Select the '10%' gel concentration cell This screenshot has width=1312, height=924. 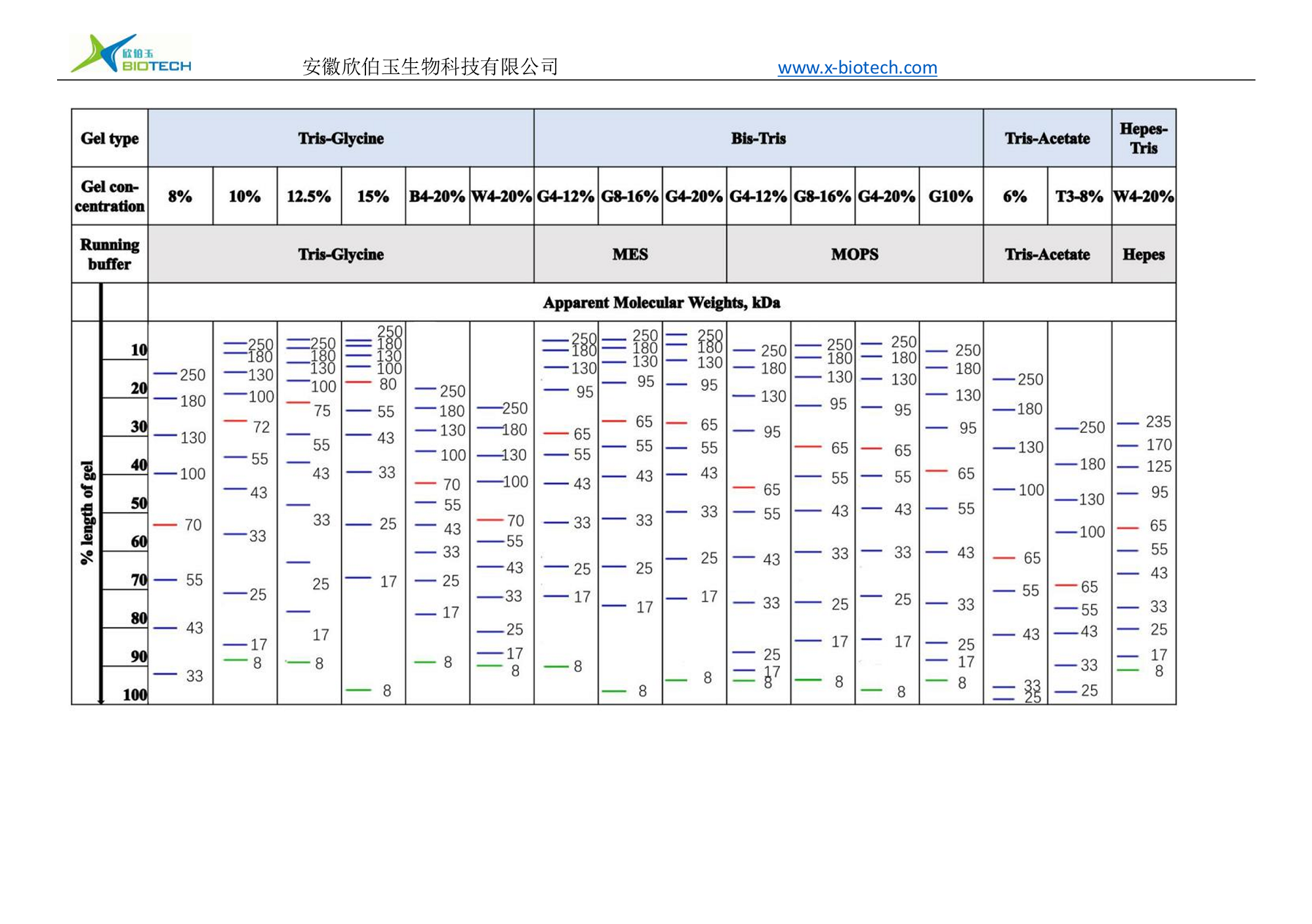pos(244,196)
